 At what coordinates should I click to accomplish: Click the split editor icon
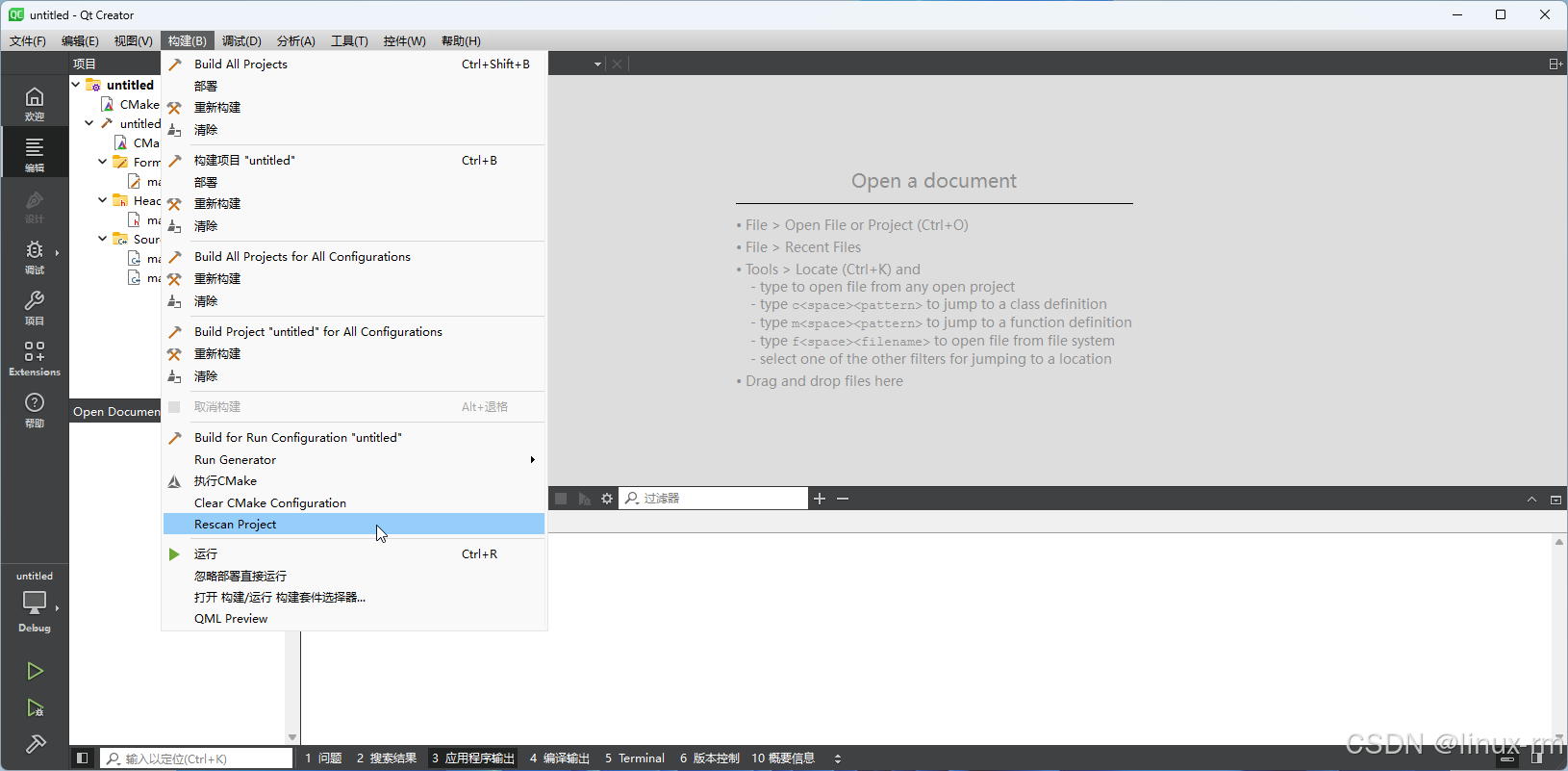[x=1555, y=64]
